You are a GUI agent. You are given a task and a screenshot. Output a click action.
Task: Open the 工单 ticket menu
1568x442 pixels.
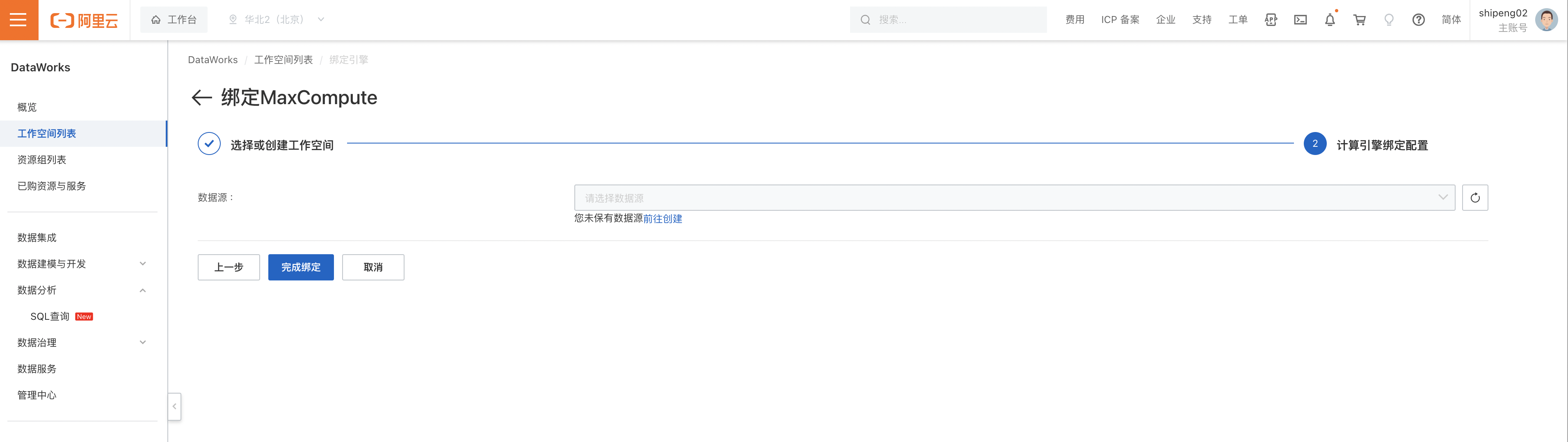[x=1237, y=19]
